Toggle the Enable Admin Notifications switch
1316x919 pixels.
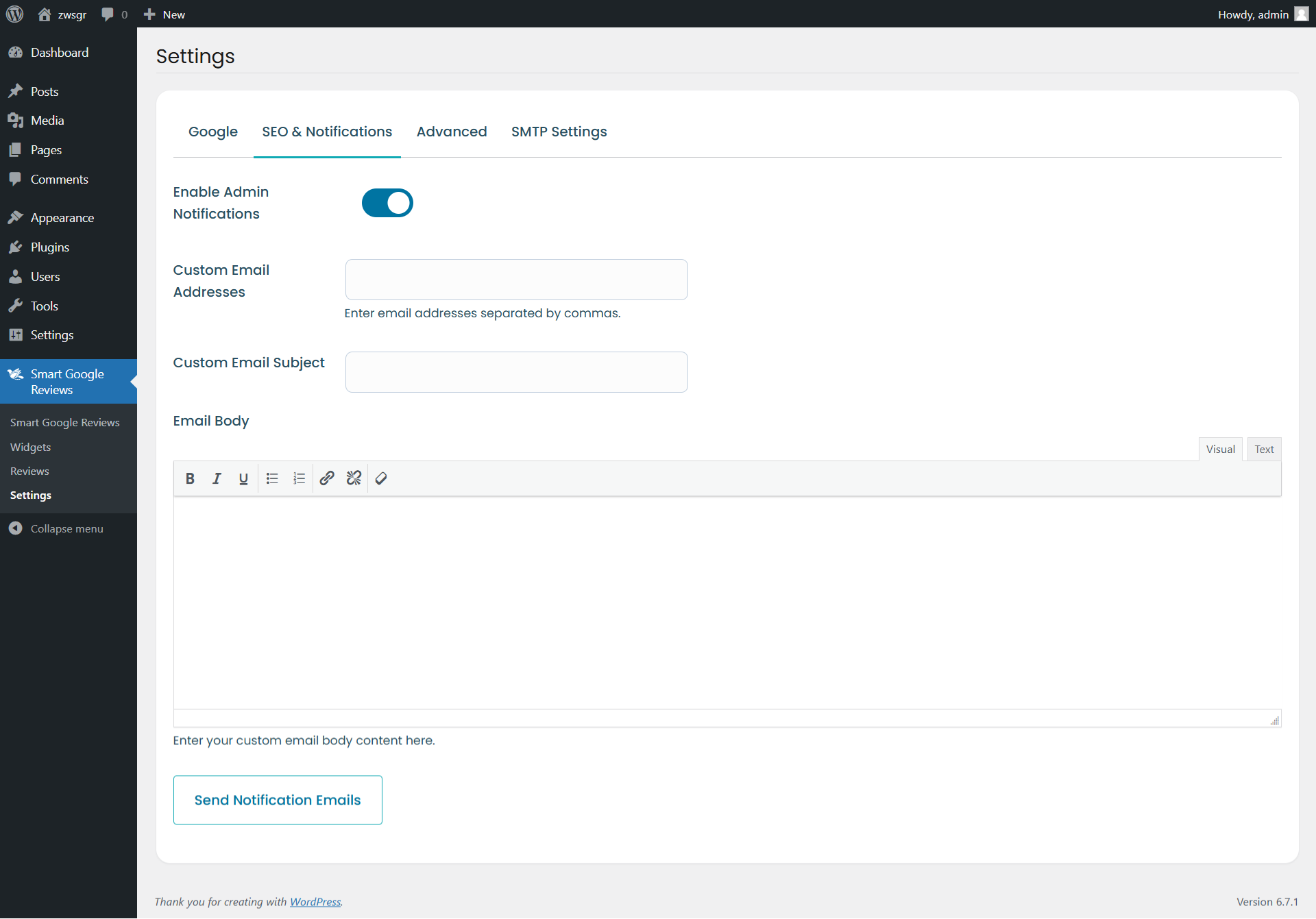(x=387, y=203)
